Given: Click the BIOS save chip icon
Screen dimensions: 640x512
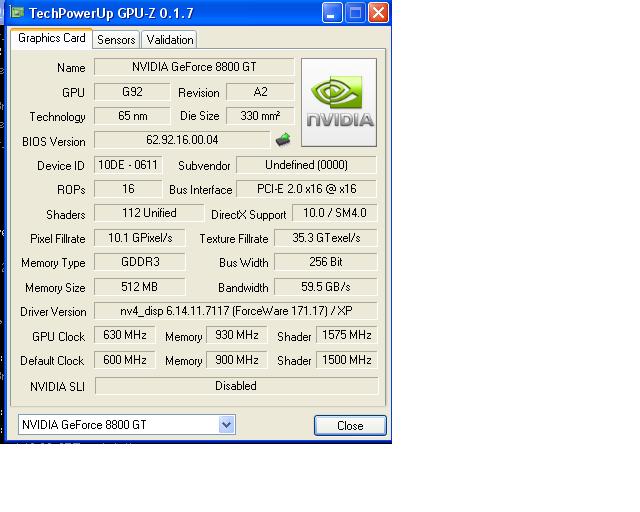Looking at the screenshot, I should [x=283, y=140].
